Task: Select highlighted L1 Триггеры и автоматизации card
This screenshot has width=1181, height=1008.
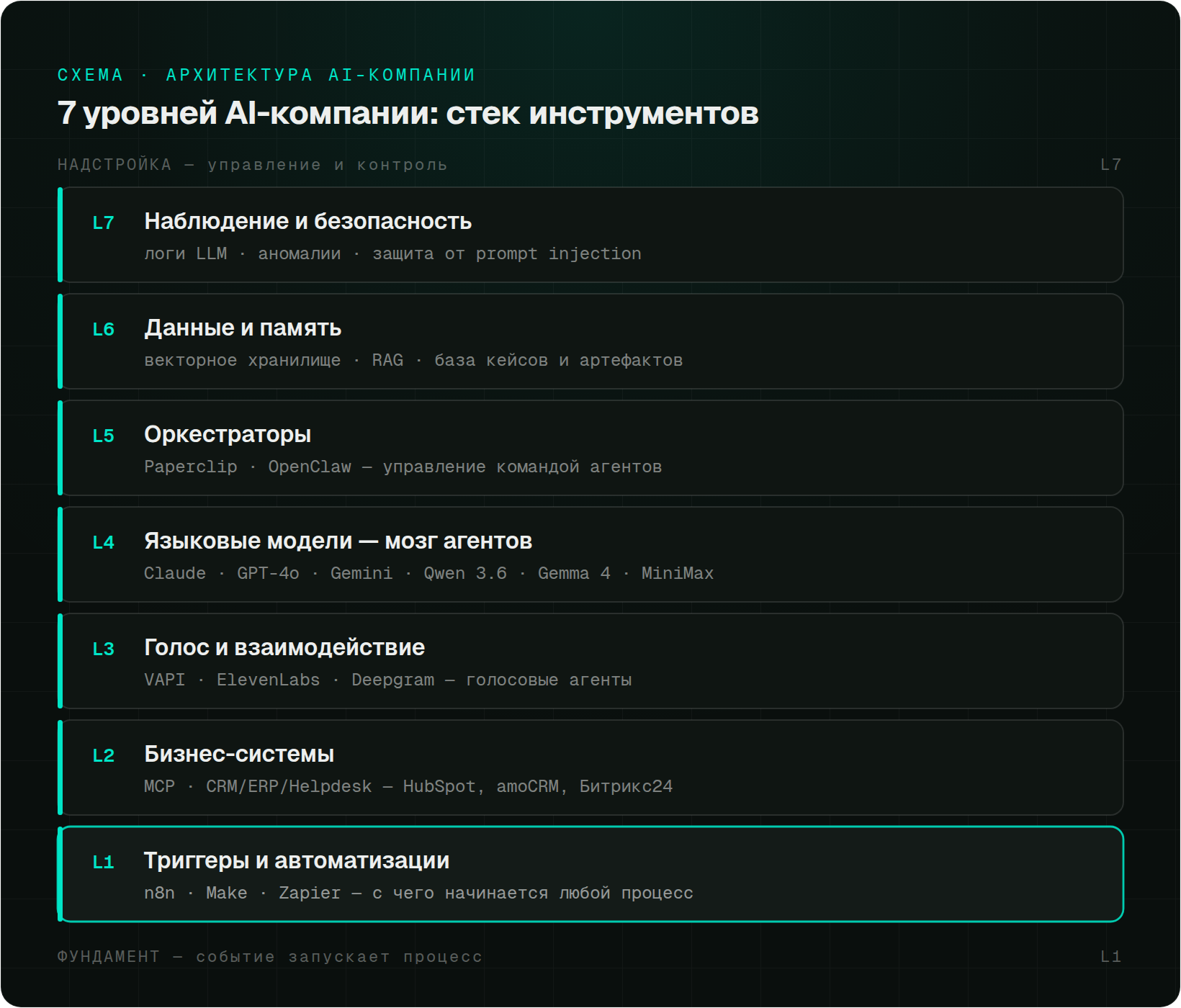Action: (x=590, y=874)
